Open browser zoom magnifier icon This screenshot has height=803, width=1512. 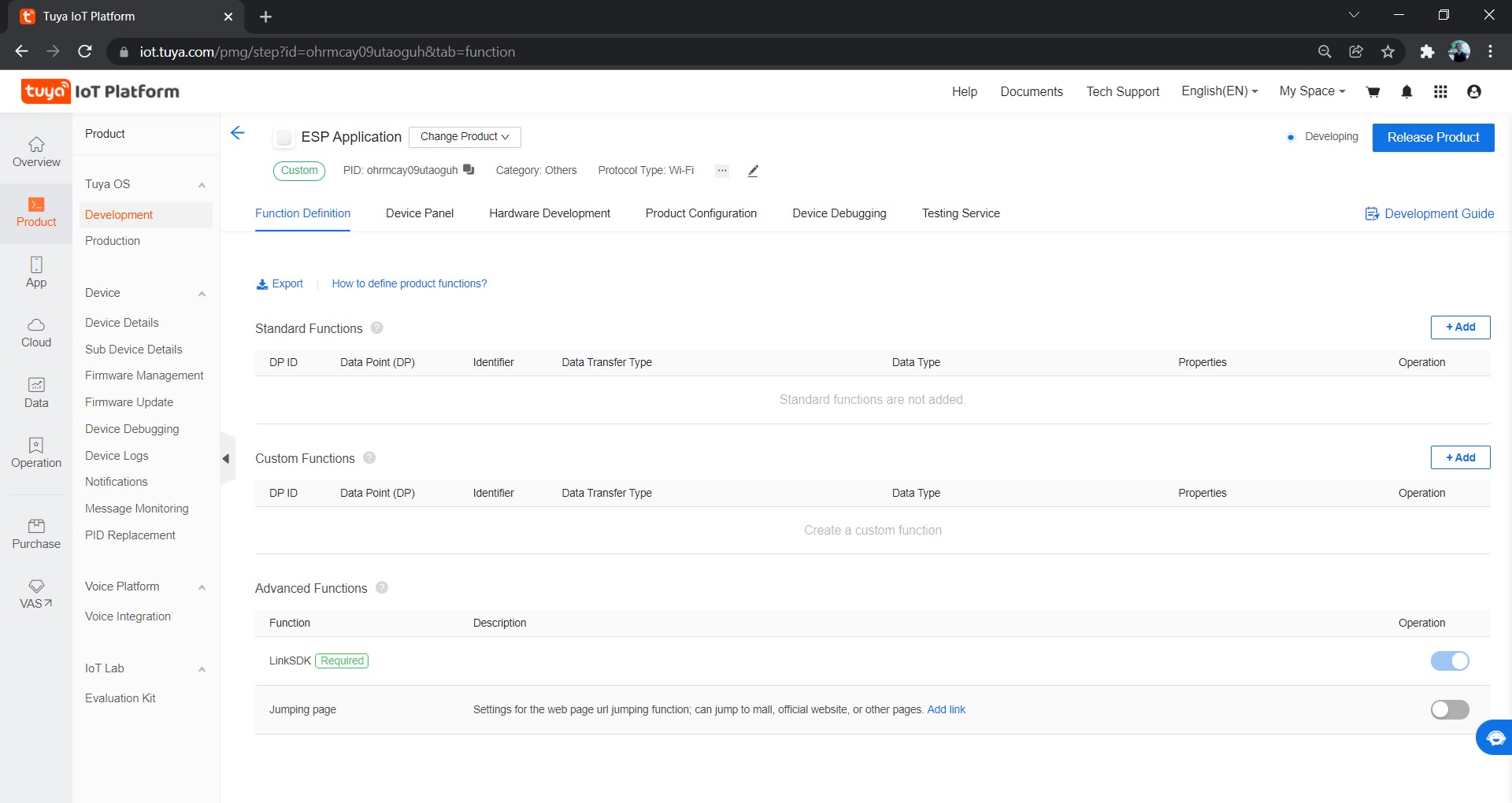[1325, 51]
